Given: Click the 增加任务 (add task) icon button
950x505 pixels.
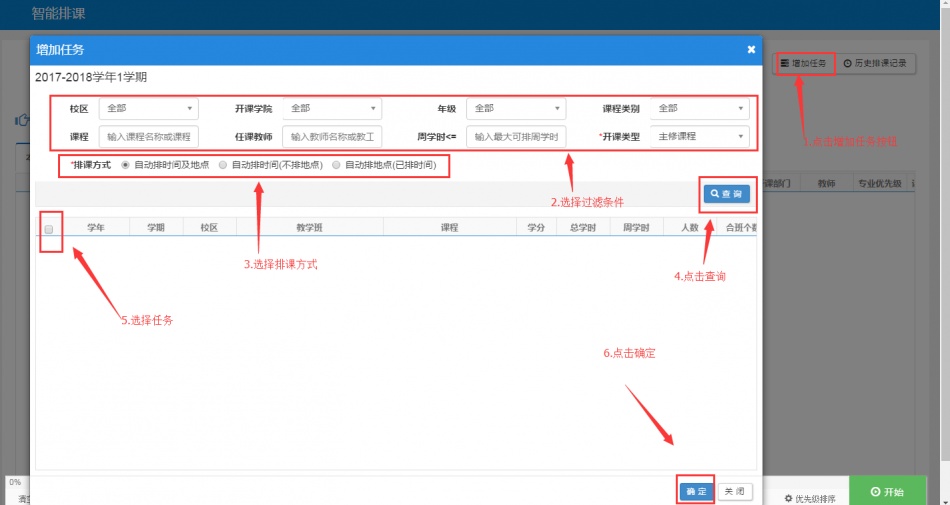Looking at the screenshot, I should tap(804, 63).
